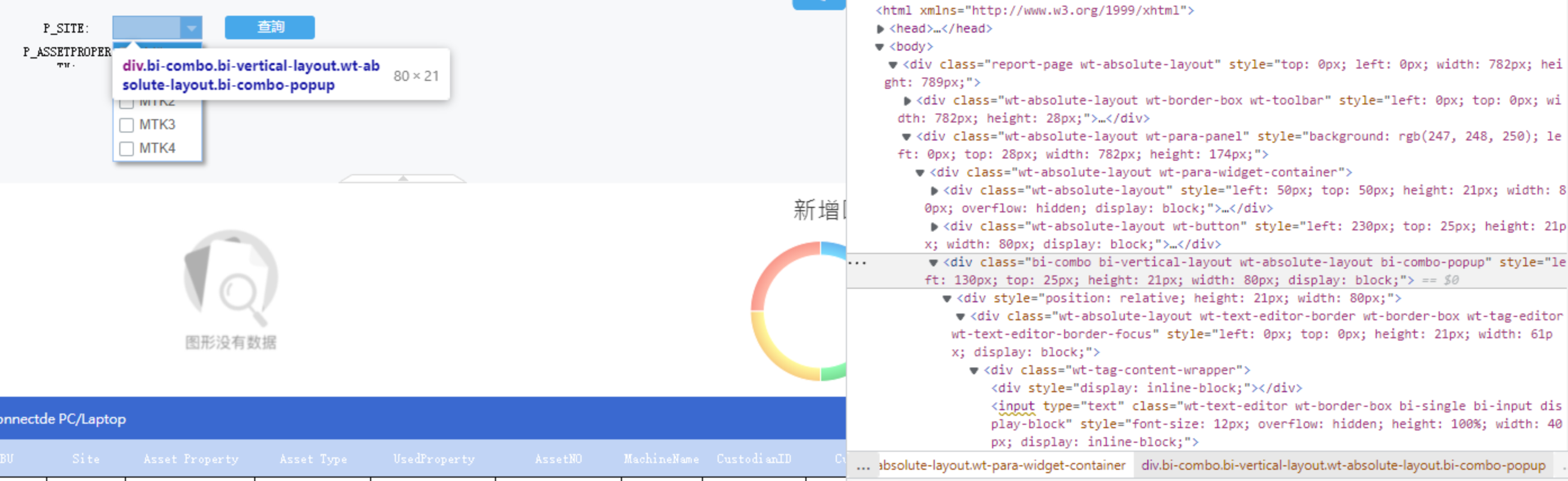Click the div style="display: inline-block;" line
The image size is (1568, 481).
[x=1147, y=388]
